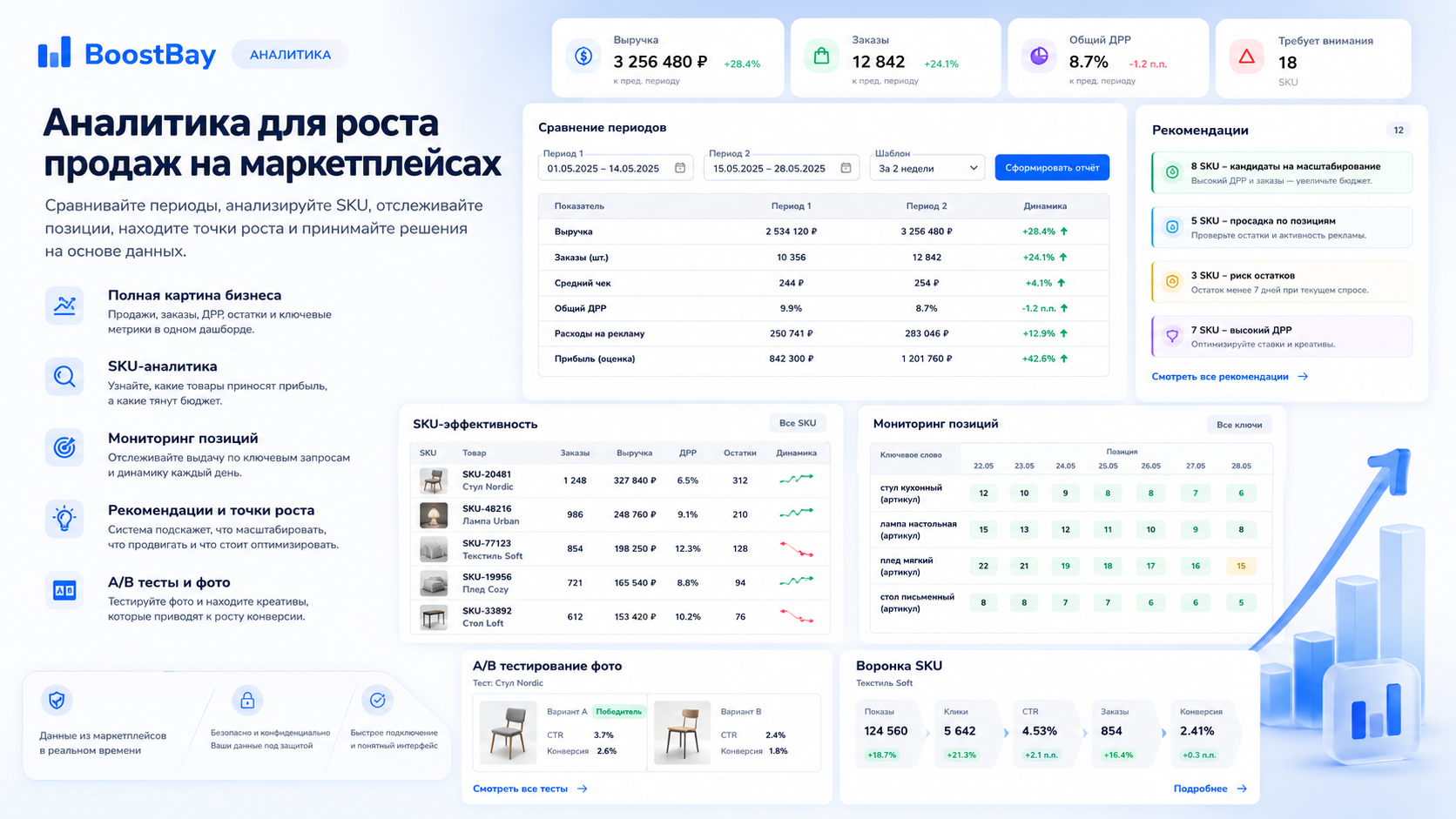Click the Стол Loft product thumbnail
1456x819 pixels.
click(434, 617)
